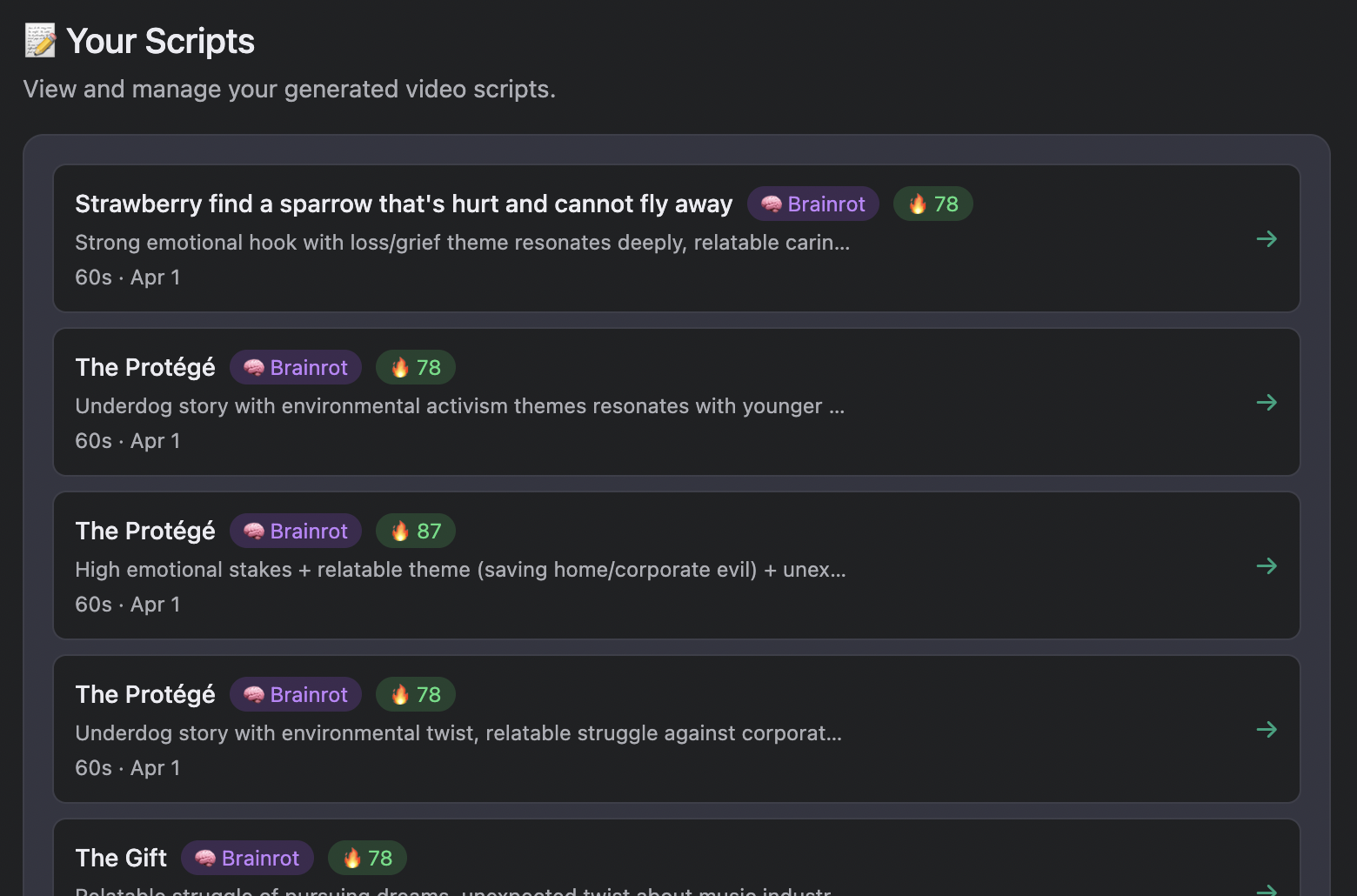The width and height of the screenshot is (1357, 896).
Task: Click the notepad icon beside Your Scripts
Action: click(x=40, y=41)
